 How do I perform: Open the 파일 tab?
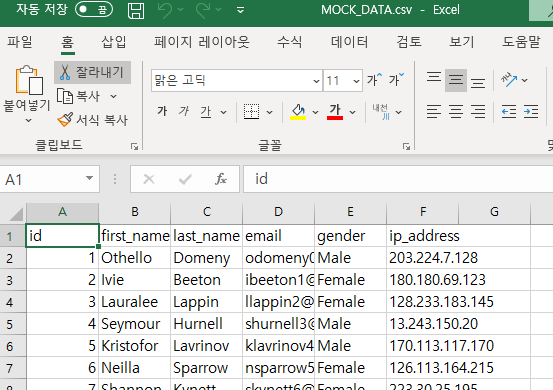coord(20,42)
